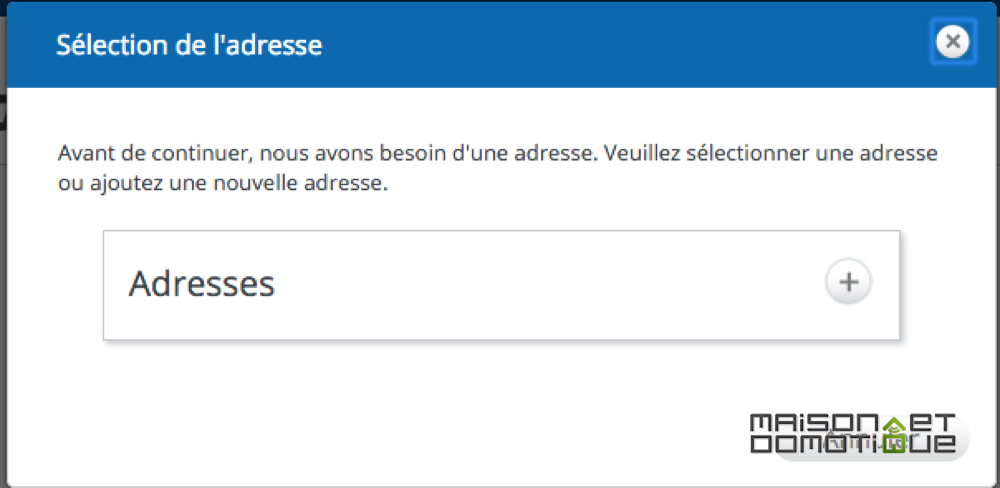Dismiss the dialog via the X icon
This screenshot has height=488, width=1000.
[952, 42]
